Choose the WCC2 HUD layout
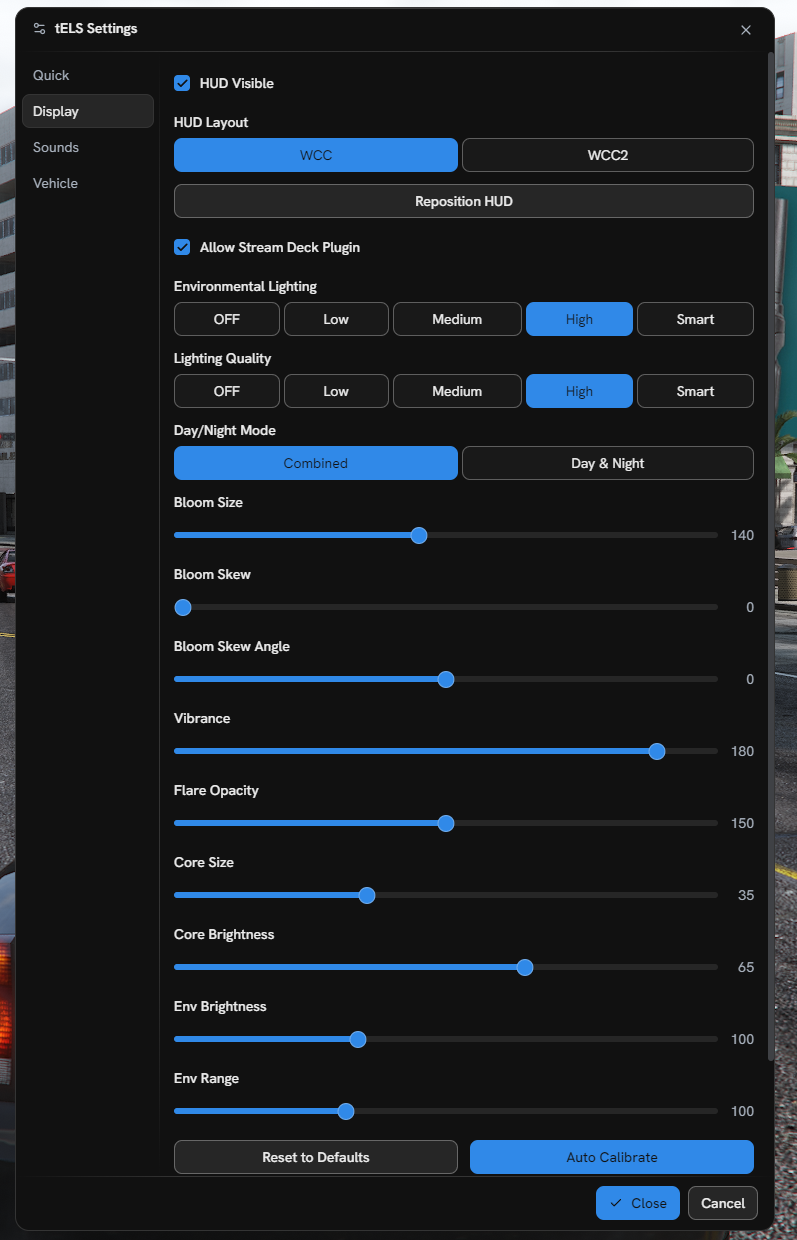Screen dimensions: 797x1240 (608, 155)
